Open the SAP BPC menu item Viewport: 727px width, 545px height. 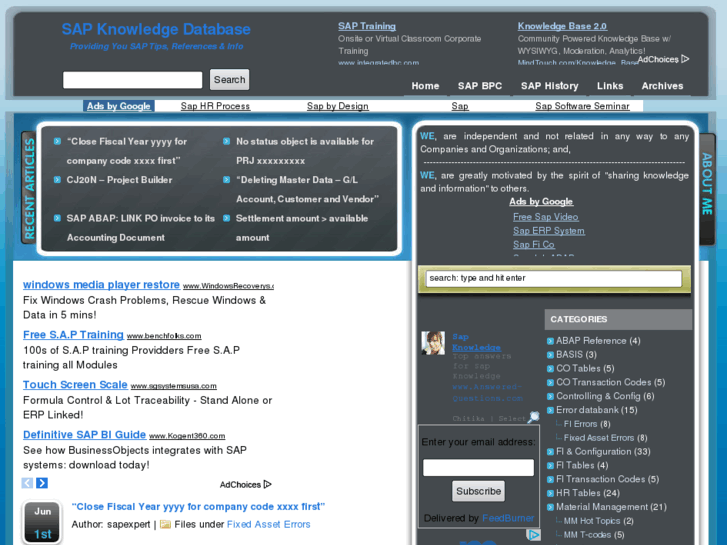point(480,86)
